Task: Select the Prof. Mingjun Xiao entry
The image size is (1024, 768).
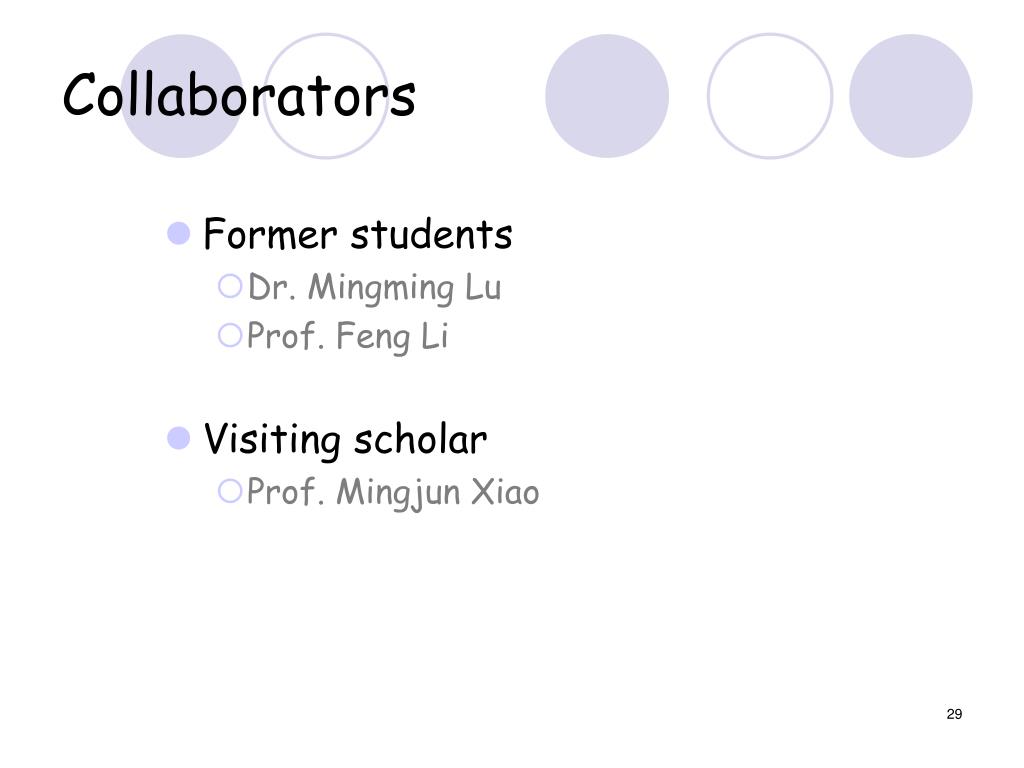Action: [393, 492]
